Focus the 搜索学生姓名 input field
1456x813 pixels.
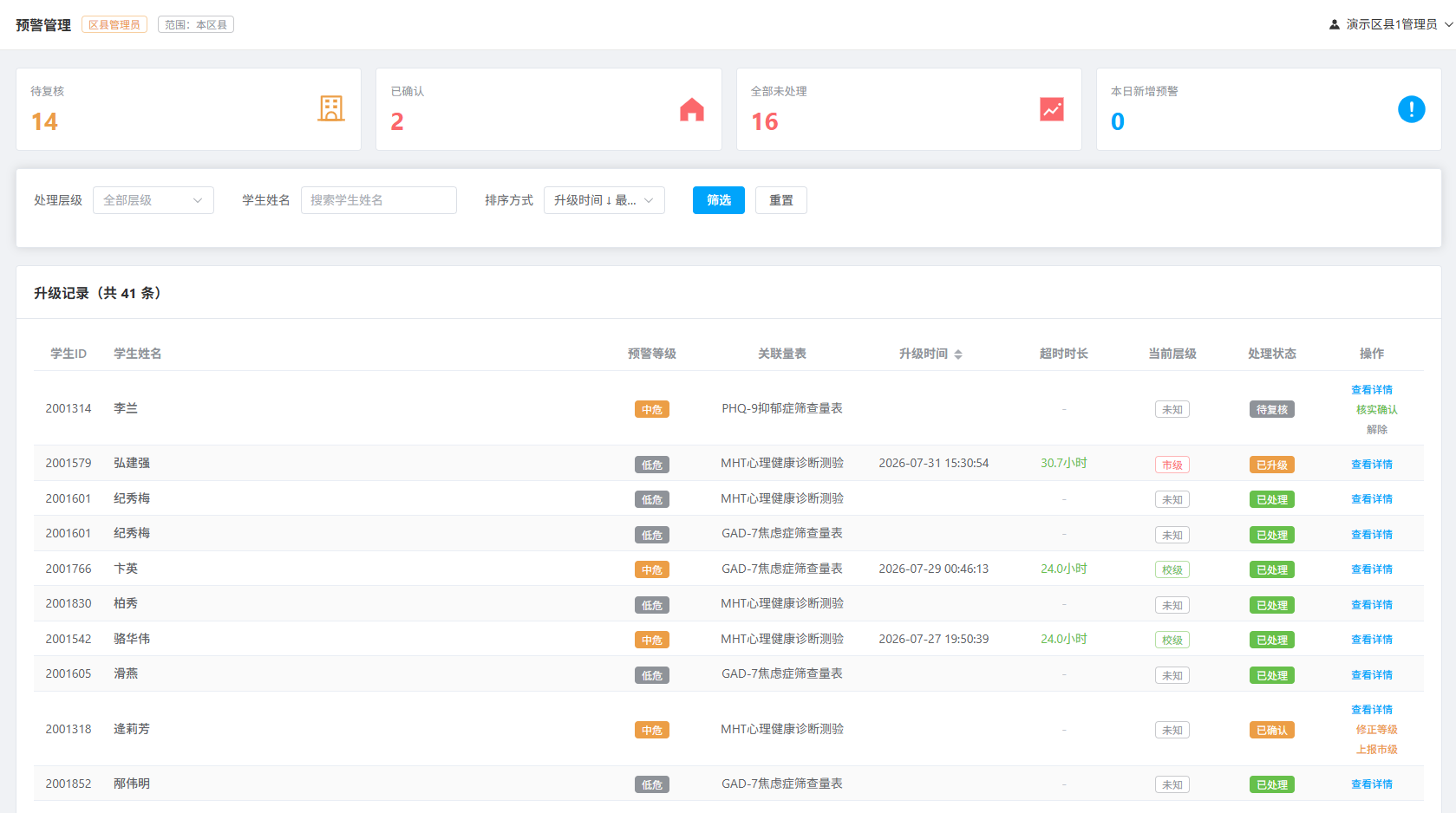tap(379, 200)
